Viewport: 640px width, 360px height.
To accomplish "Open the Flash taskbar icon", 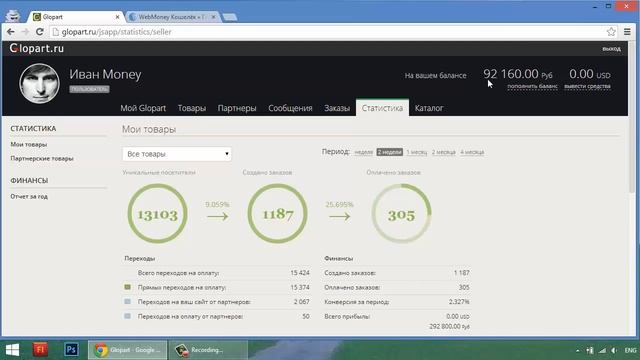I will tap(40, 350).
